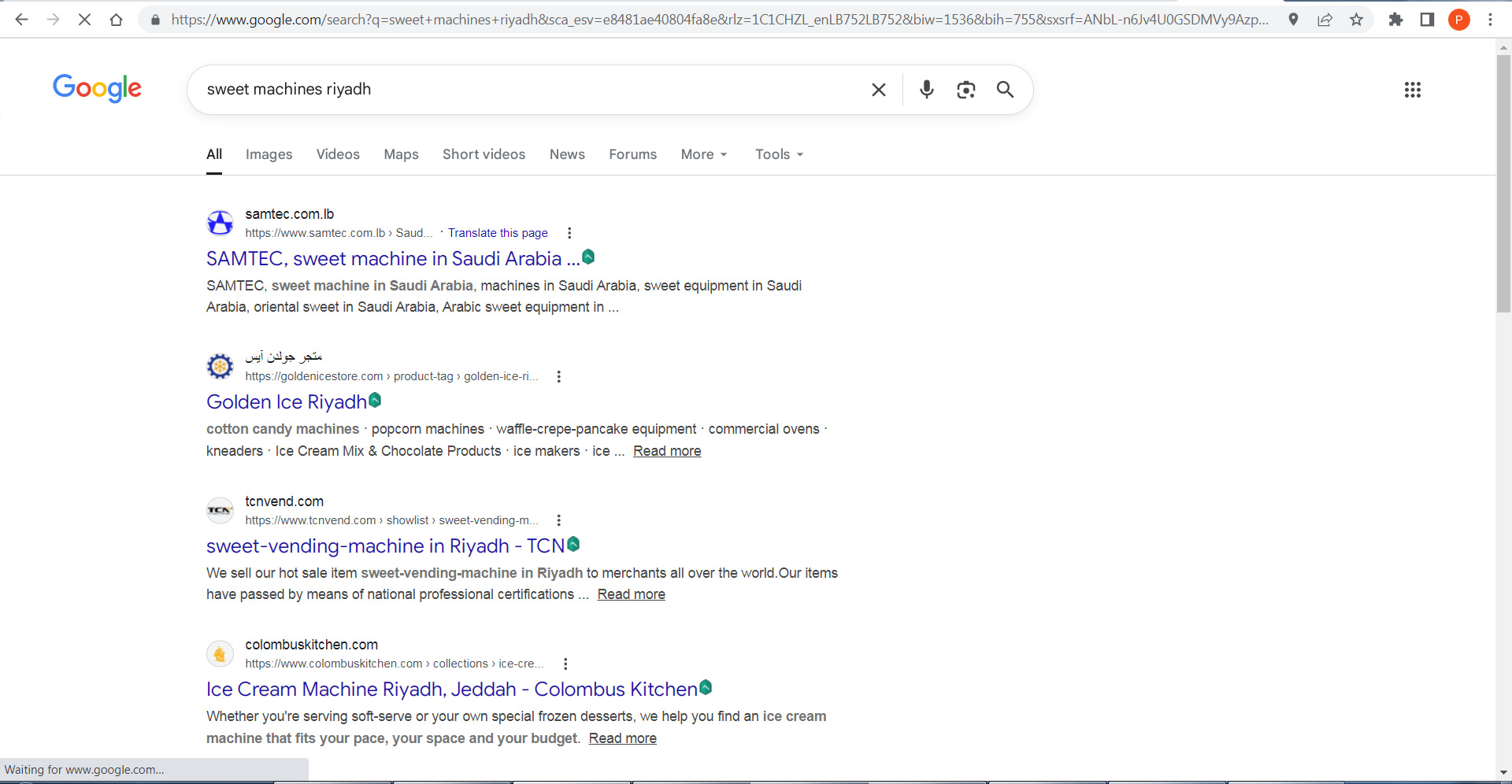This screenshot has width=1512, height=784.
Task: Open Ice Cream Machine Riyadh, Jeddah result
Action: pos(452,690)
